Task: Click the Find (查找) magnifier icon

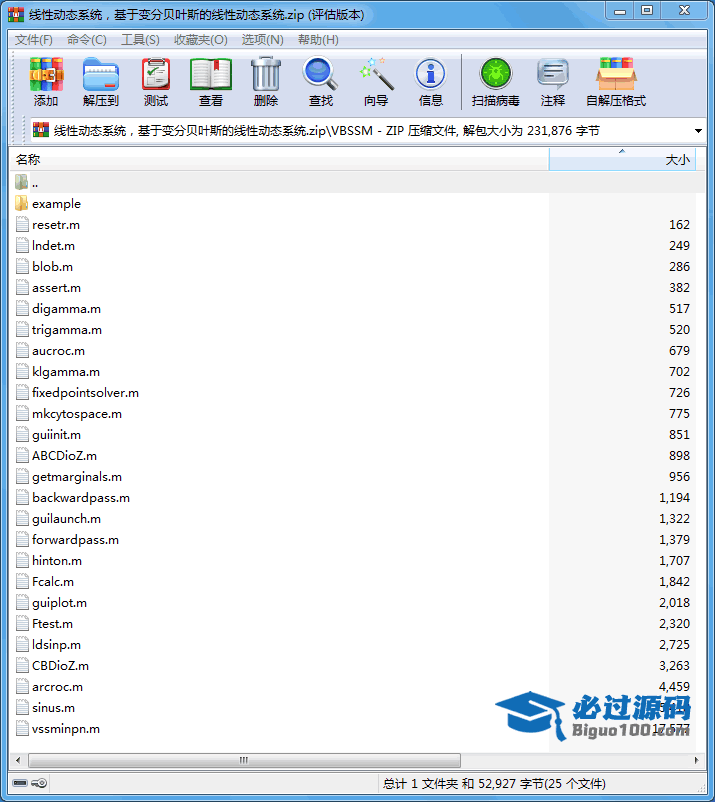Action: click(321, 75)
